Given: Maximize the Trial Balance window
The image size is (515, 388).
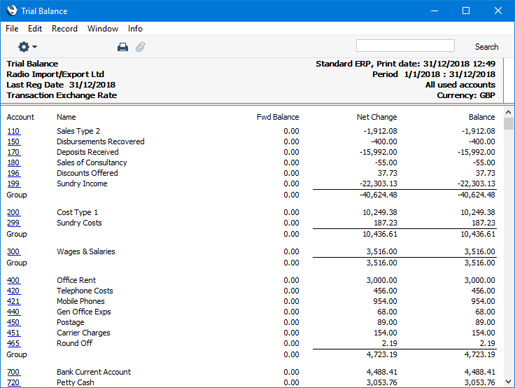Looking at the screenshot, I should [466, 11].
